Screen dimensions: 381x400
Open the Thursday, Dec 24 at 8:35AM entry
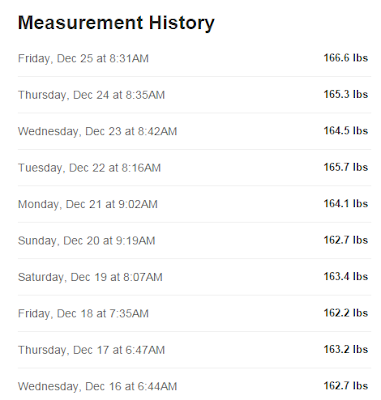(194, 95)
